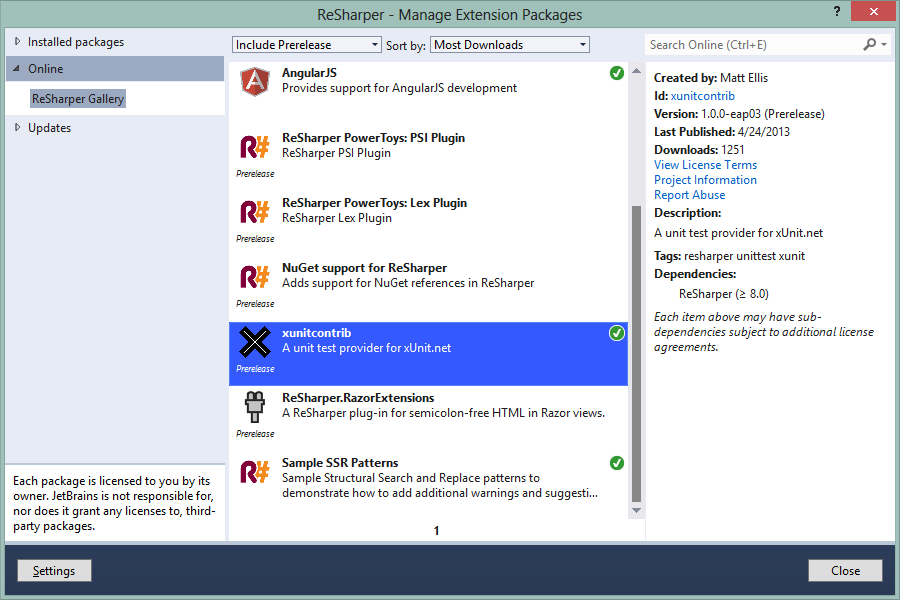Click the ReSharper PowerToys PSI Plugin icon
Viewport: 900px width, 600px height.
(255, 147)
